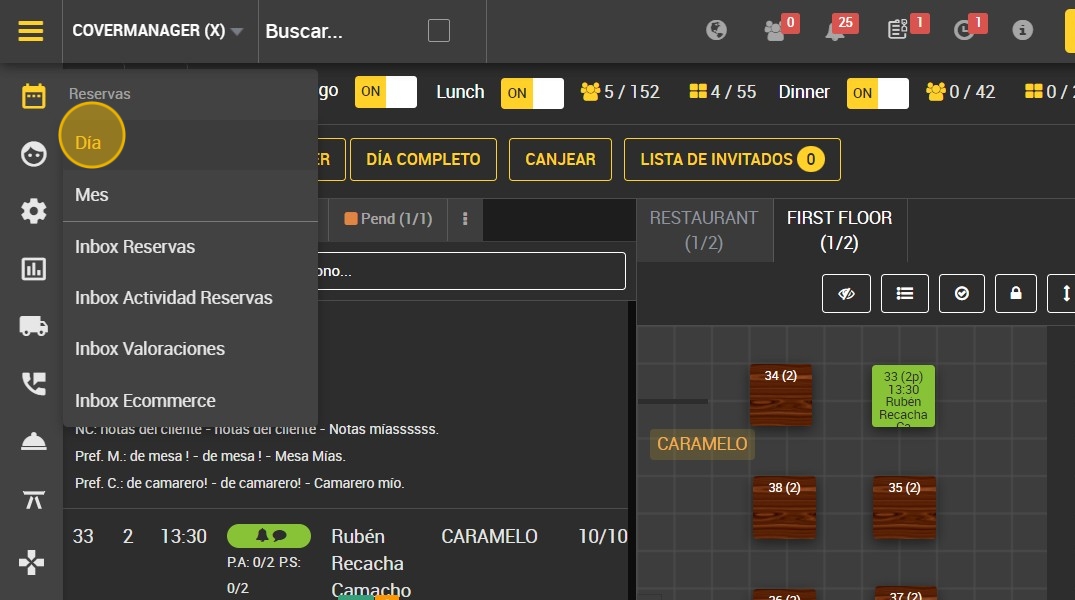
Task: Open the clock history icon with badge 1
Action: (x=963, y=31)
